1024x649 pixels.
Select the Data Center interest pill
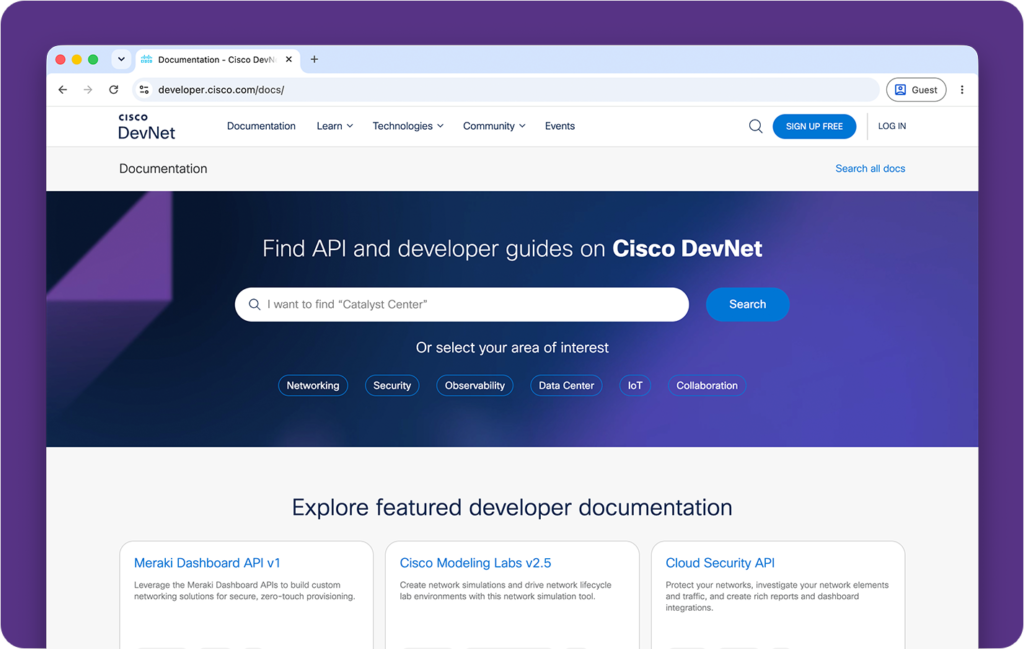[566, 385]
